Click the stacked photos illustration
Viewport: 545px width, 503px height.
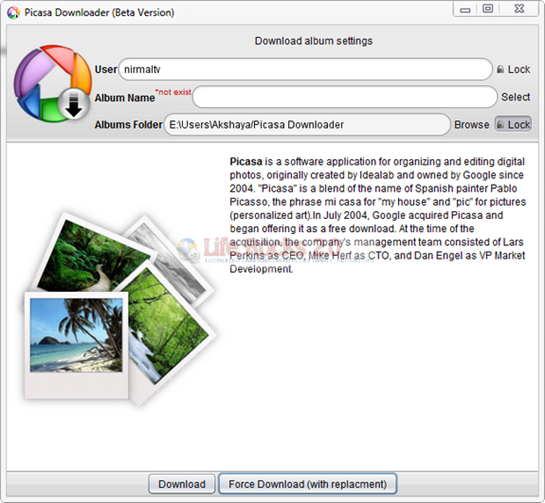click(120, 309)
